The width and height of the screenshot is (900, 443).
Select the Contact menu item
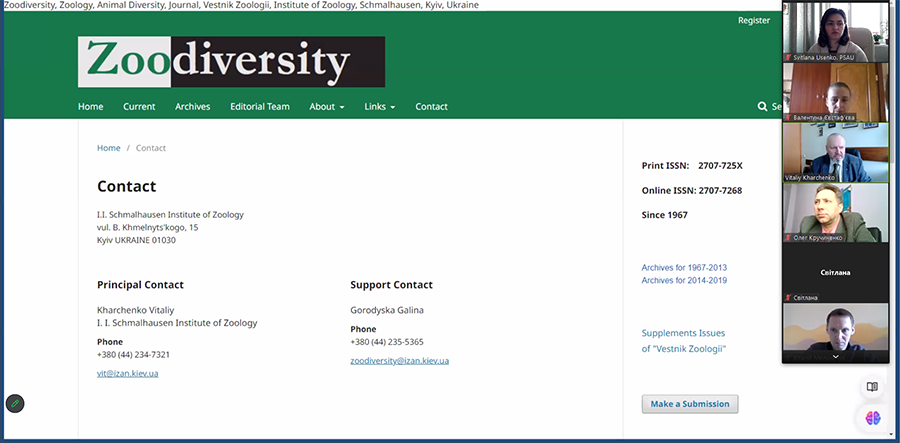431,107
